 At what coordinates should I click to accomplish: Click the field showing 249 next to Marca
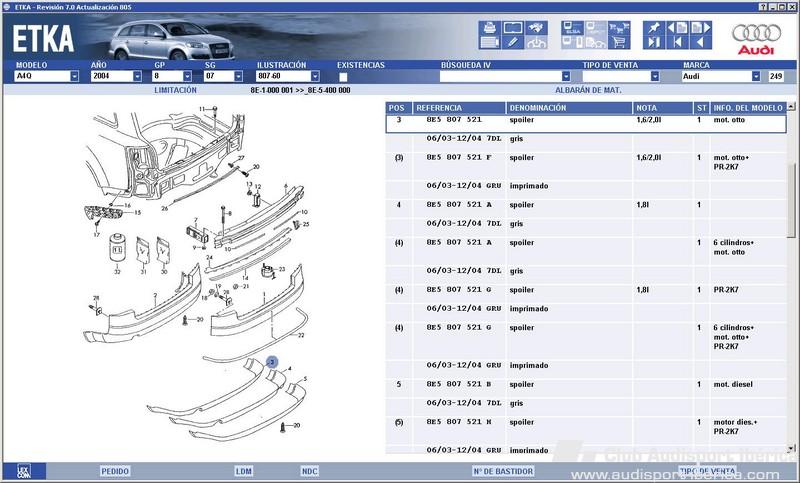[x=776, y=77]
